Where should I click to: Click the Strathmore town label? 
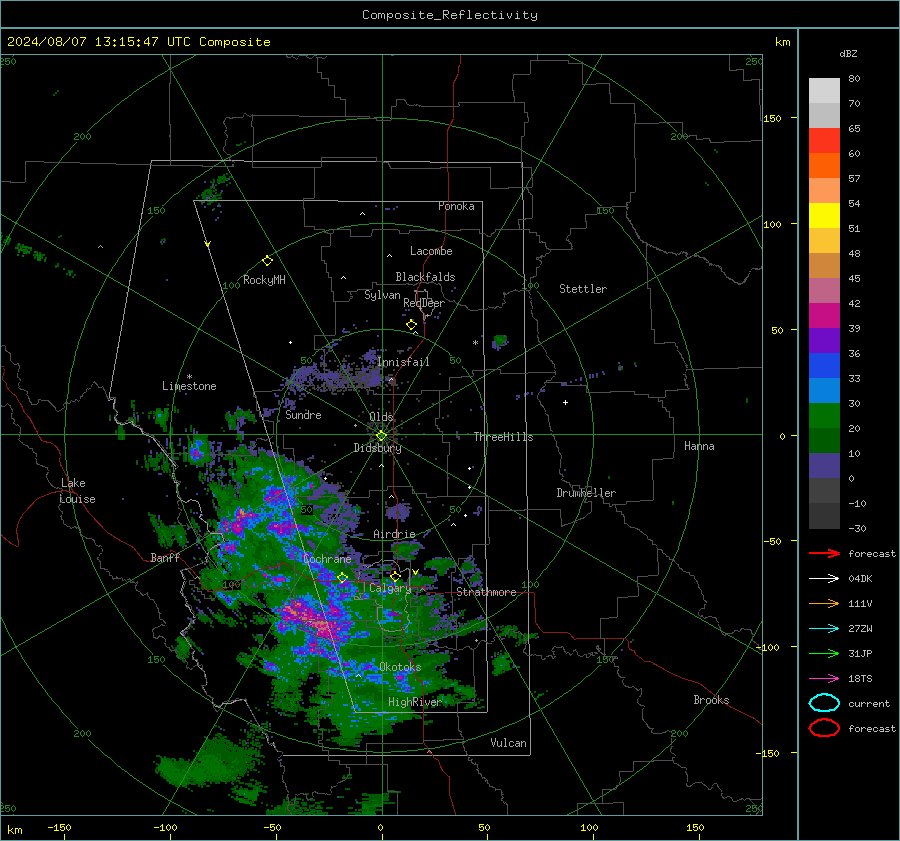click(x=487, y=592)
